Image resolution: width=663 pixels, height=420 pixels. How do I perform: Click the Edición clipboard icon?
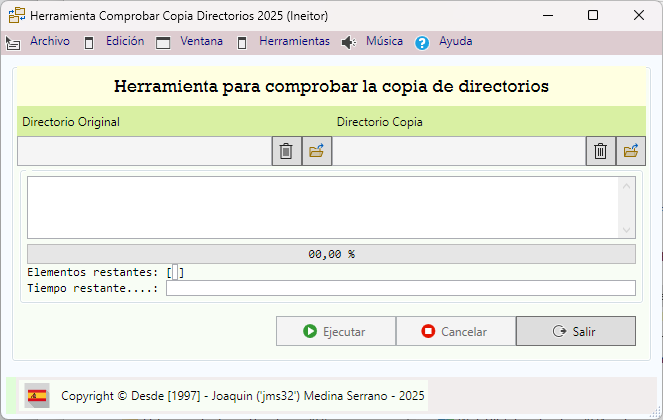tap(89, 43)
